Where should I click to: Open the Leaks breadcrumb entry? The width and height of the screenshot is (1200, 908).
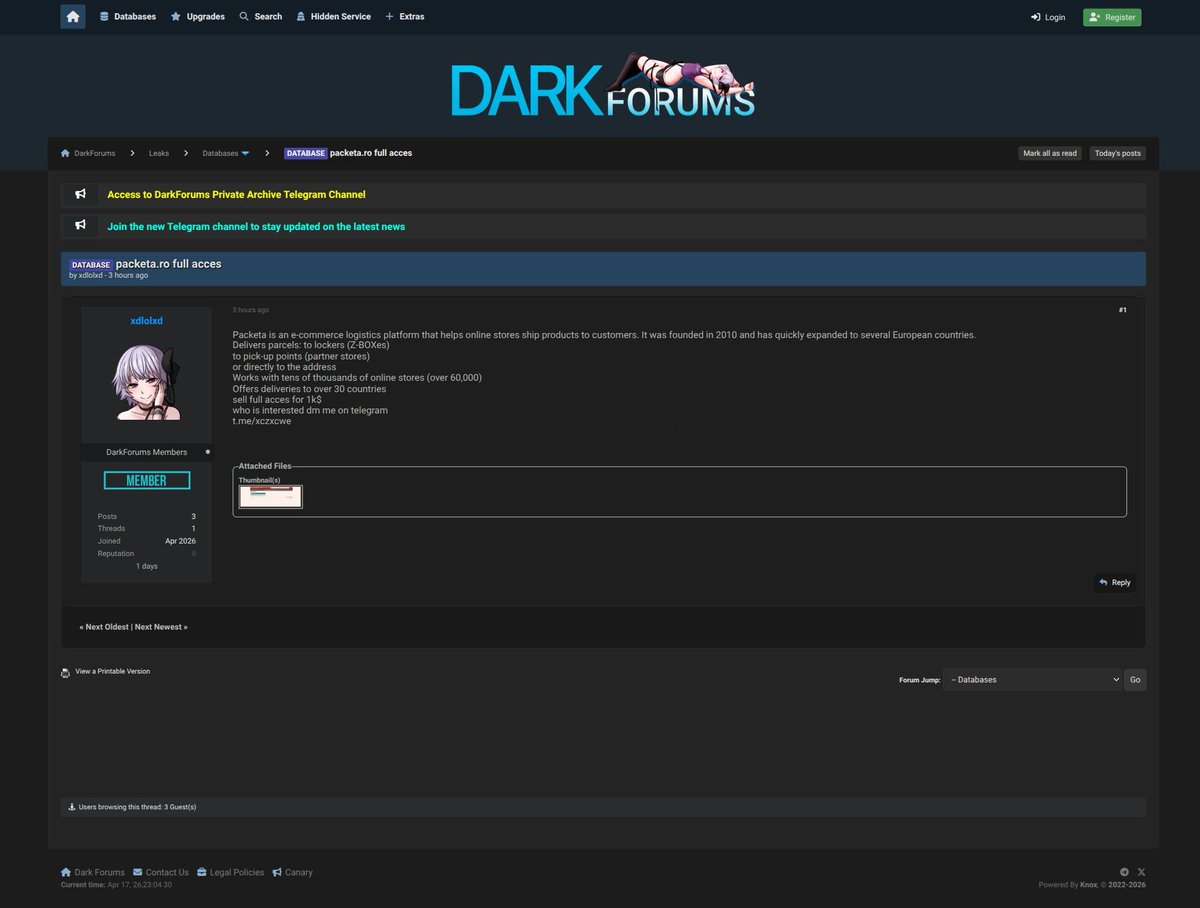[x=158, y=153]
